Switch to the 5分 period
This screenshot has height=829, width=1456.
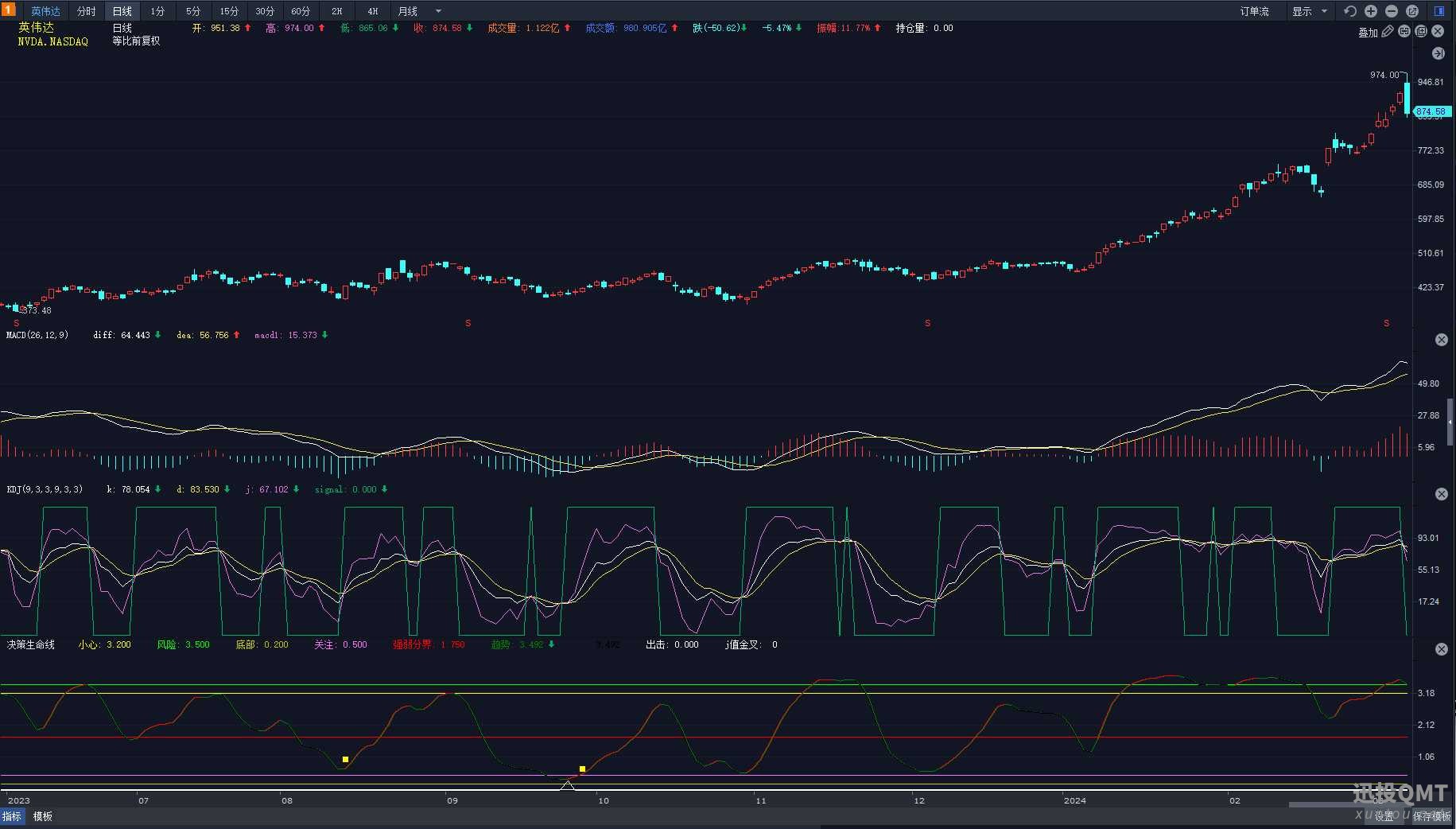193,11
